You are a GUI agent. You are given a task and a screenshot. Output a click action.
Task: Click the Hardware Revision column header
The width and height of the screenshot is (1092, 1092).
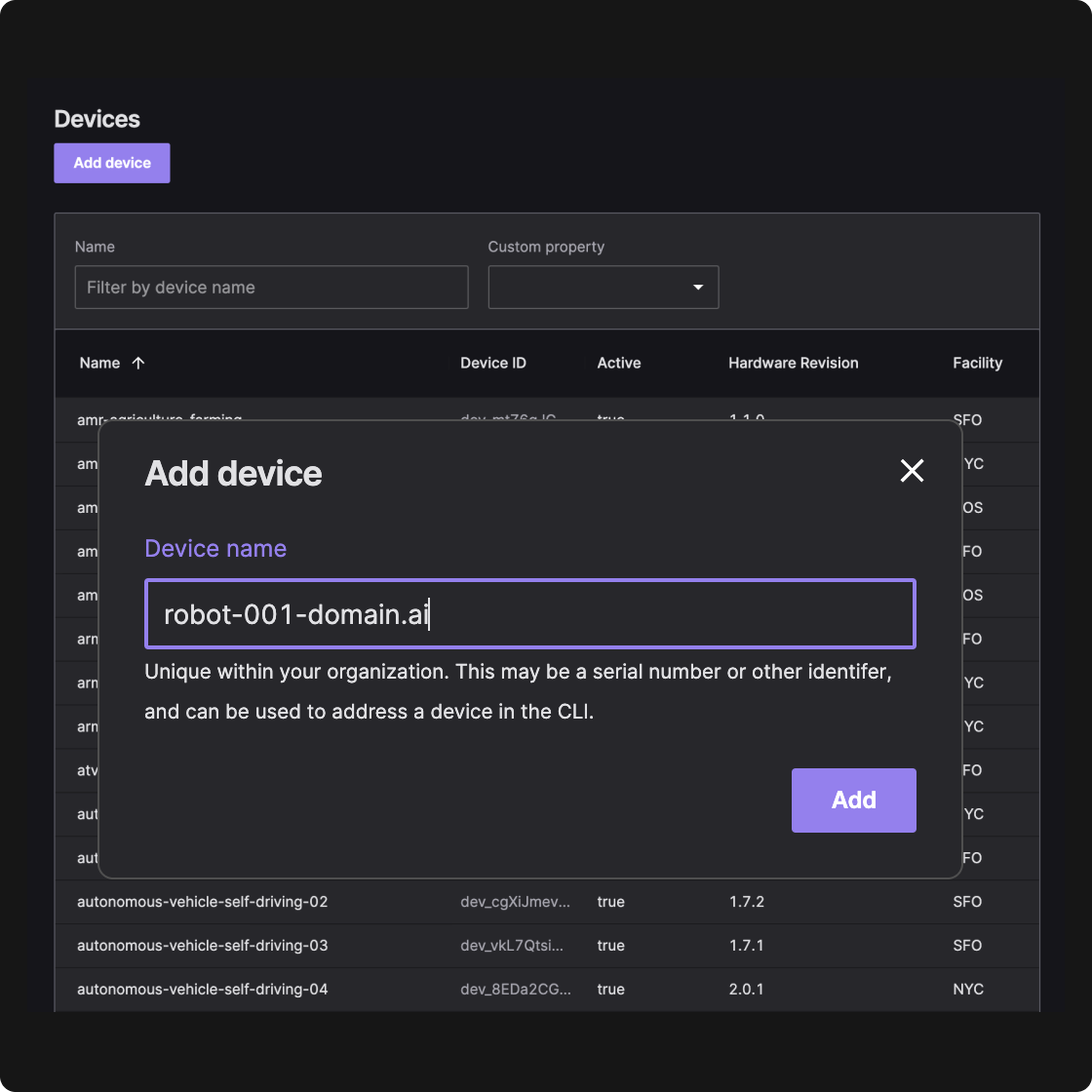coord(793,363)
